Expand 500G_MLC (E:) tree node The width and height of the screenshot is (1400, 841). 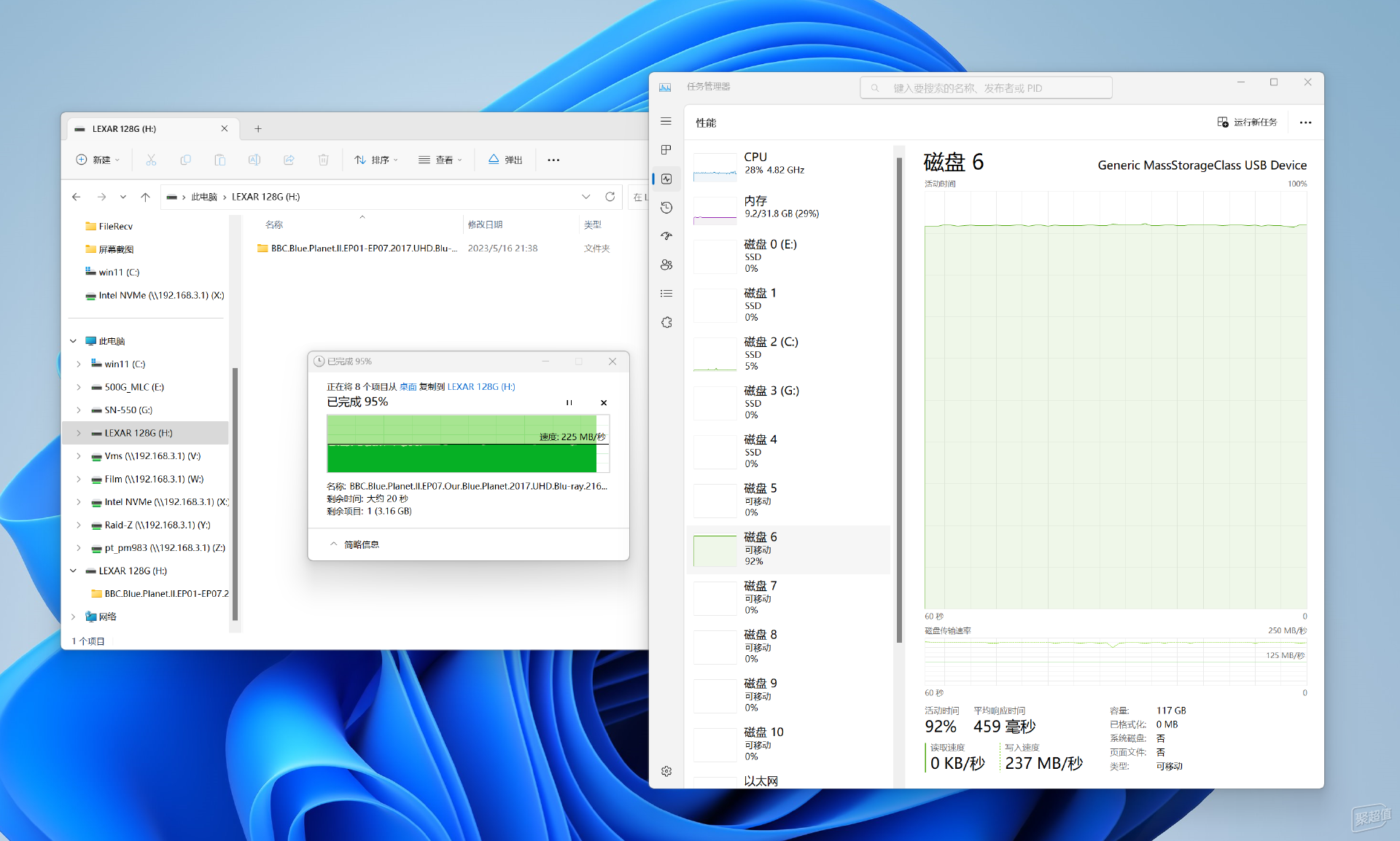click(79, 387)
